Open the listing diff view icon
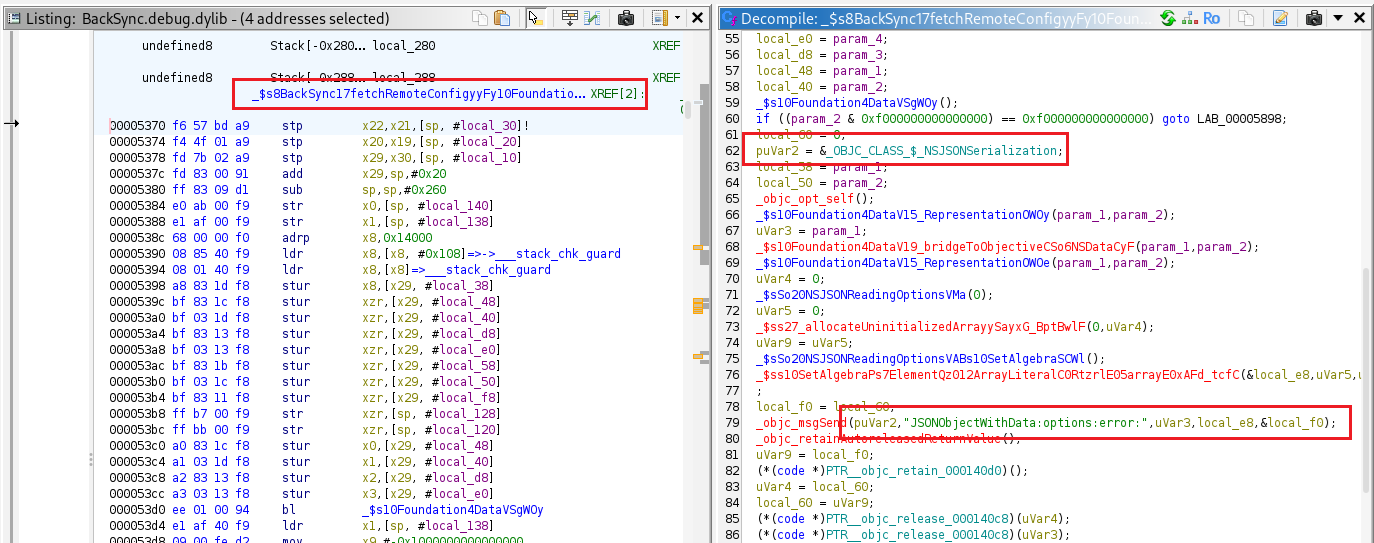The width and height of the screenshot is (1374, 543). (594, 18)
